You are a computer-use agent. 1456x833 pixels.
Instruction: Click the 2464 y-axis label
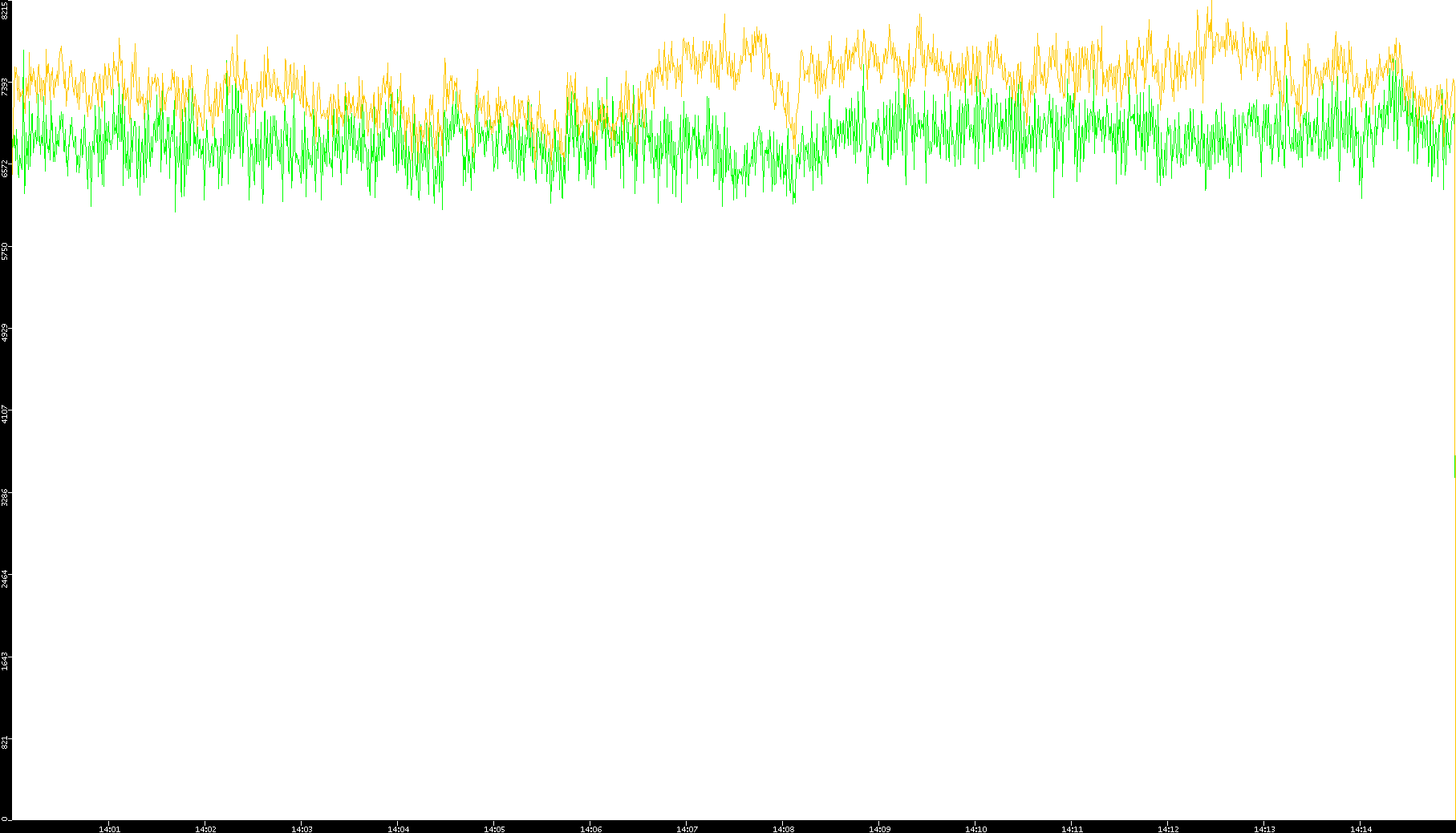5,579
